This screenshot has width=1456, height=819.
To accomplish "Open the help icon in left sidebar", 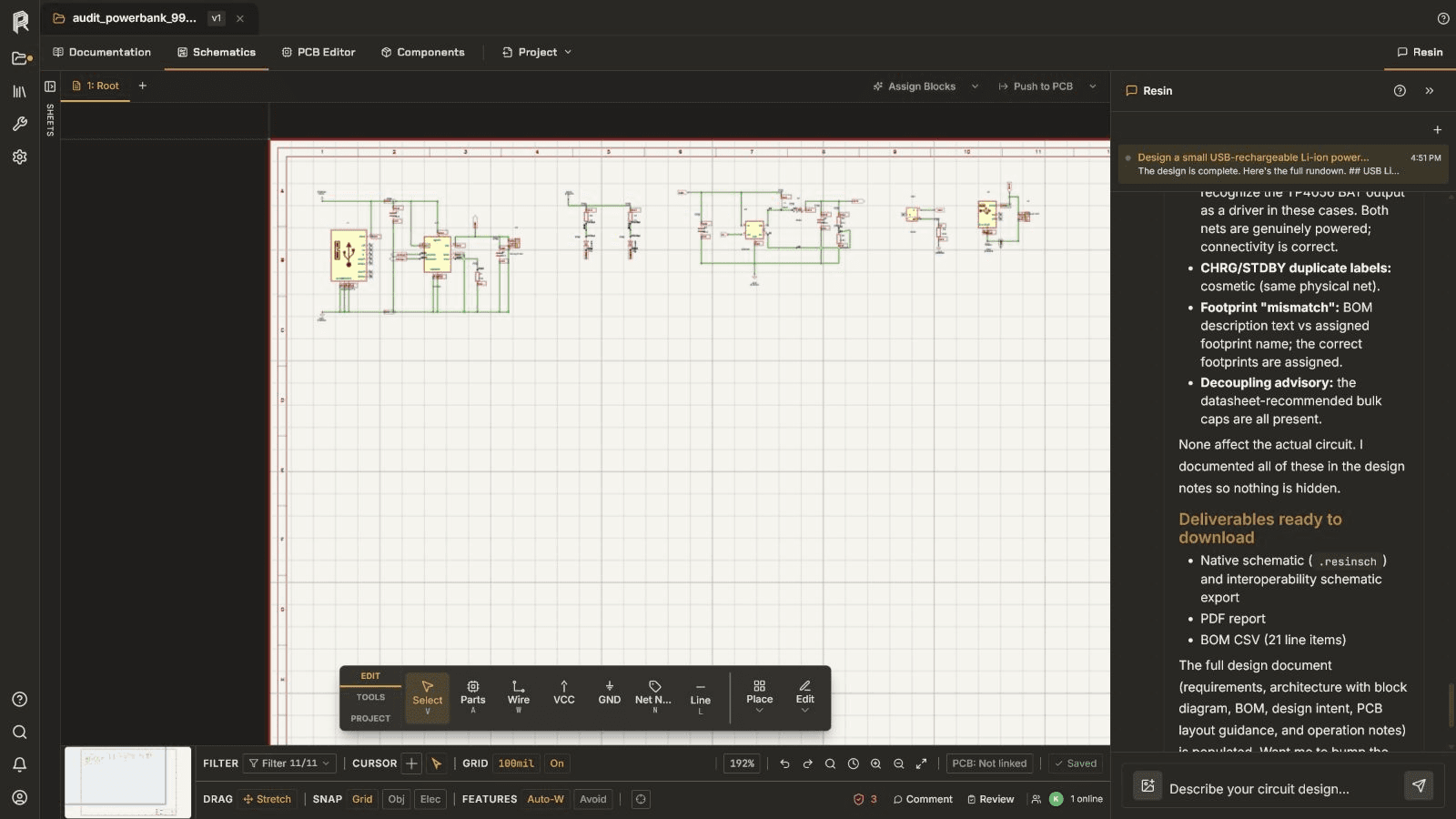I will [20, 699].
